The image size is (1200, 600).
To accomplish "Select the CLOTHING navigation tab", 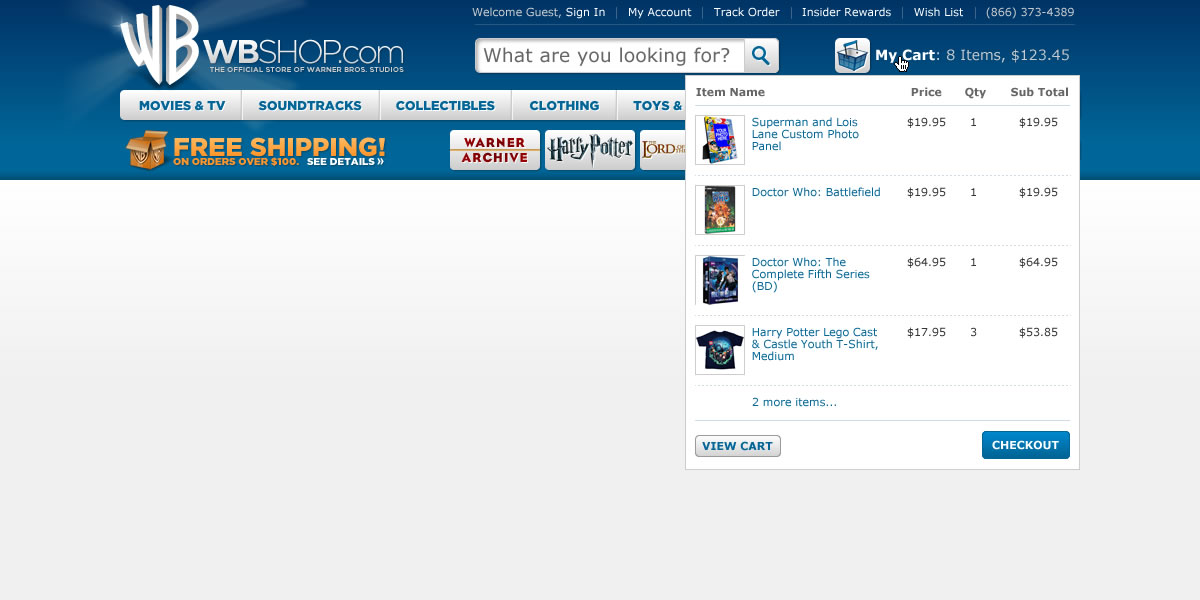I will tap(564, 105).
